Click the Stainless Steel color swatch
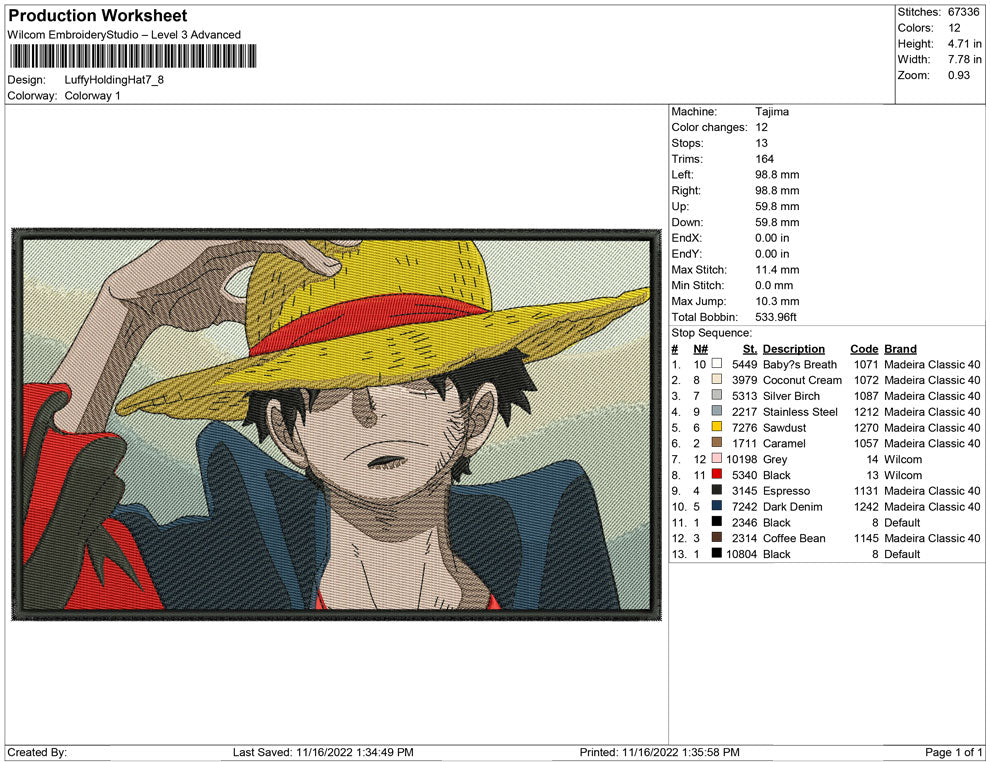 tap(717, 411)
